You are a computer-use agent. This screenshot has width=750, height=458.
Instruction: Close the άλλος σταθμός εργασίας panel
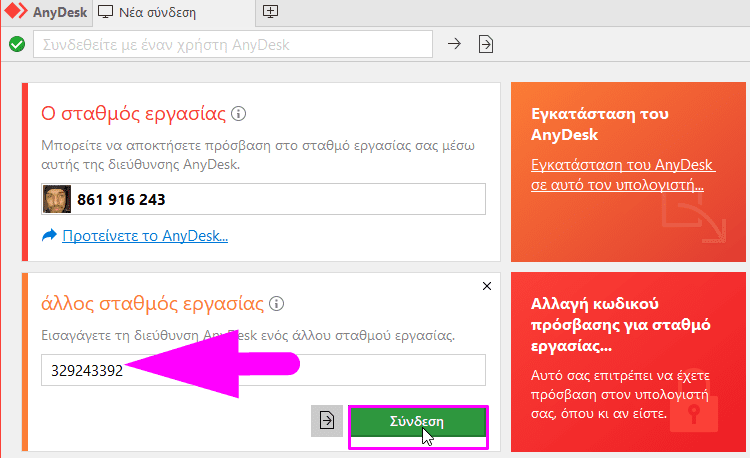(x=487, y=286)
